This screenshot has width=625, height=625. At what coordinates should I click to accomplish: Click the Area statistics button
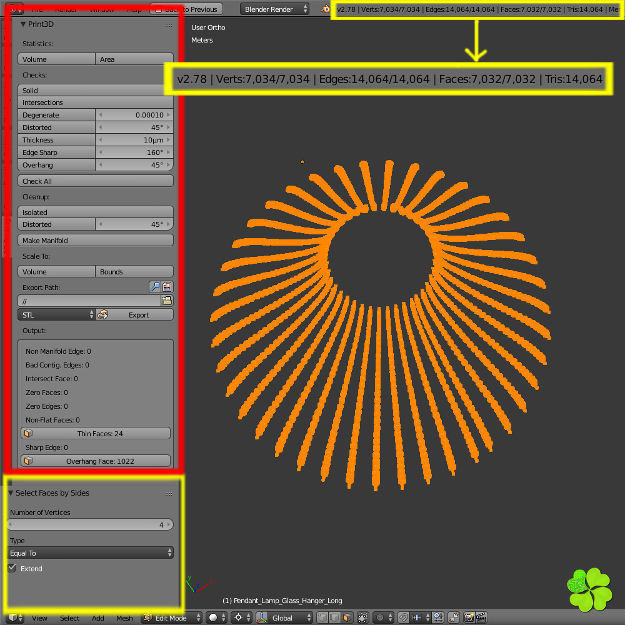click(x=134, y=59)
